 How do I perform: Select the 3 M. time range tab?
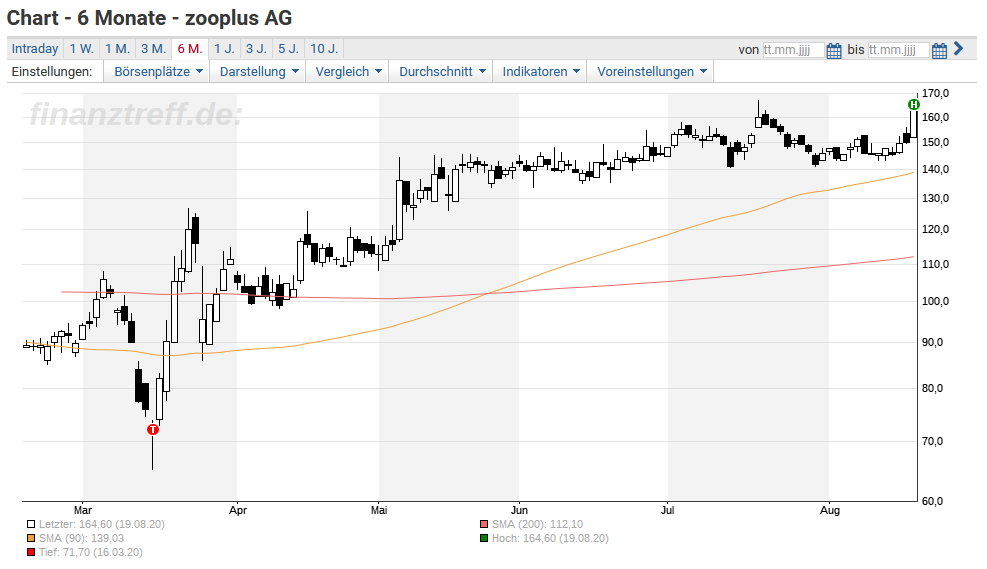point(153,48)
